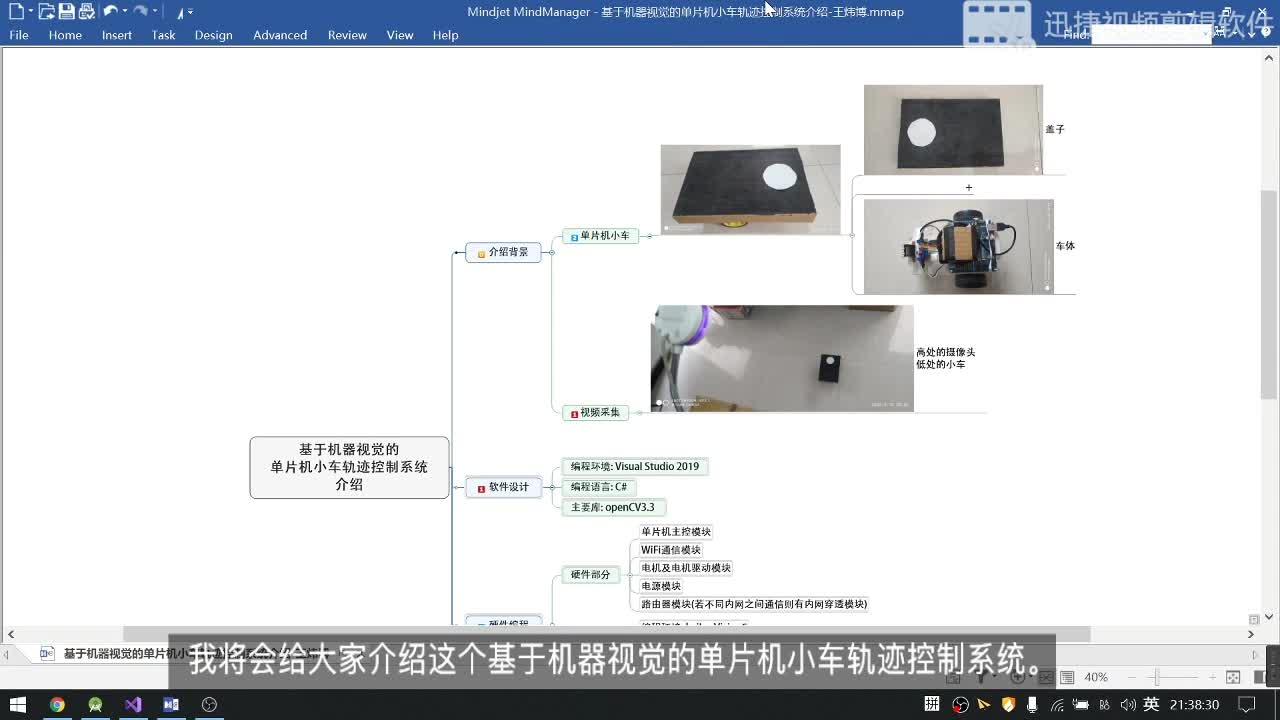Select the 软件设计 topic
1280x720 pixels.
[x=503, y=487]
